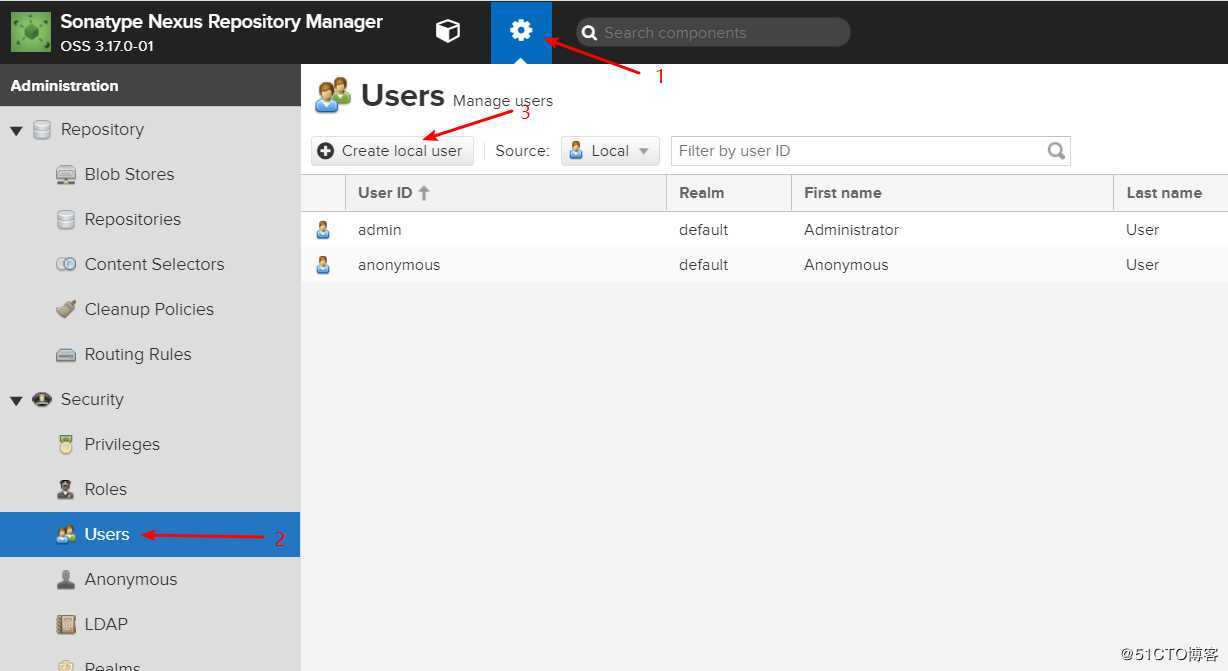This screenshot has height=671, width=1228.
Task: Open the admin user entry
Action: pyautogui.click(x=380, y=230)
